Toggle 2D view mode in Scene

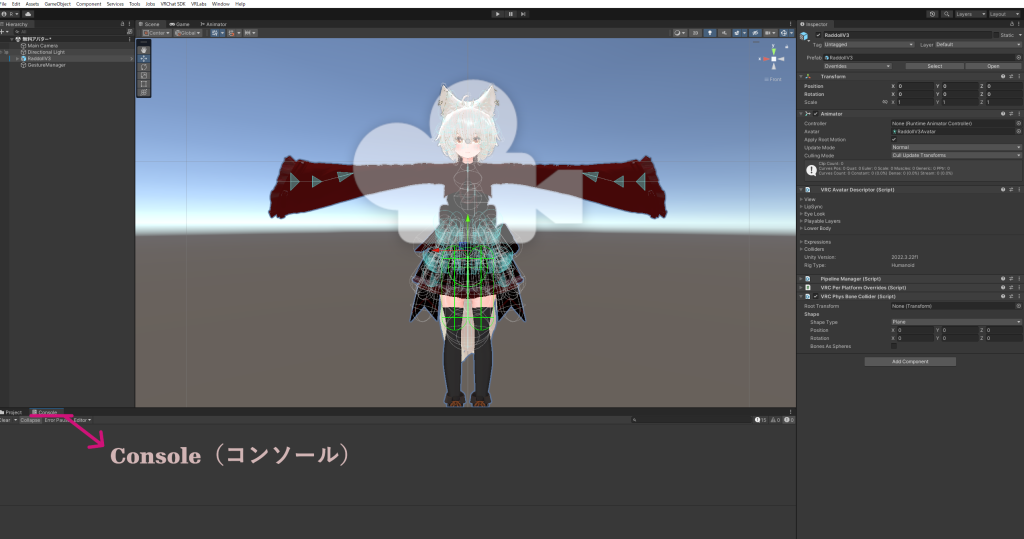pyautogui.click(x=695, y=33)
